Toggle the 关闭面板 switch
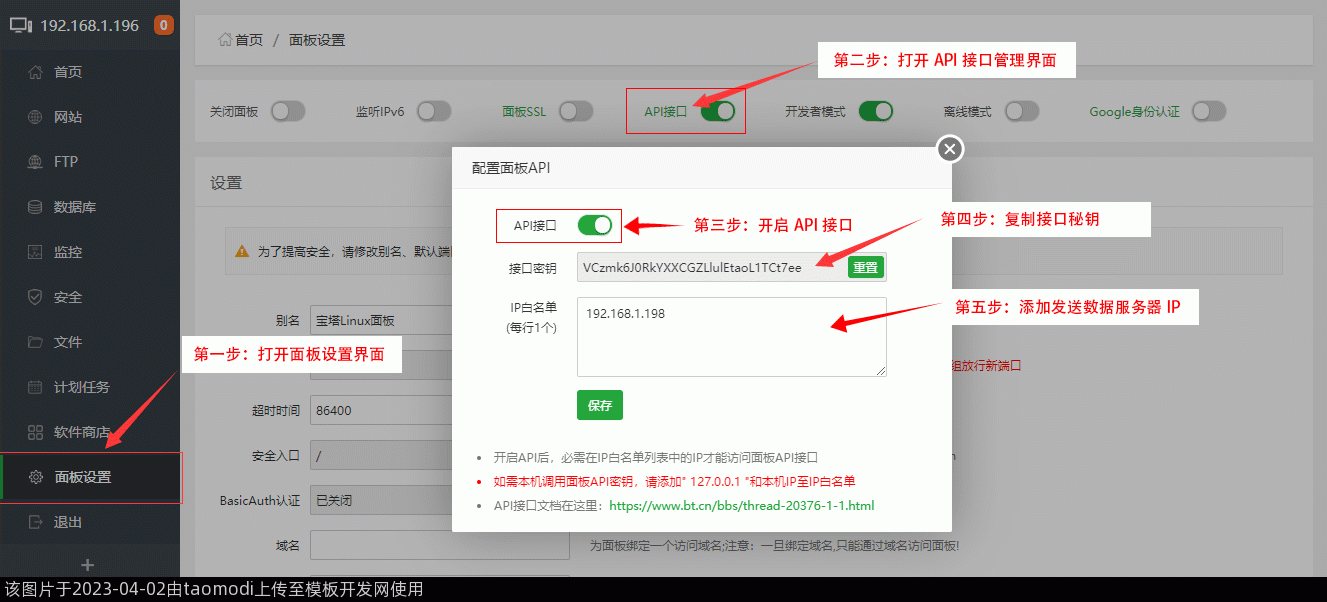Screen dimensions: 1327x602 (x=287, y=111)
